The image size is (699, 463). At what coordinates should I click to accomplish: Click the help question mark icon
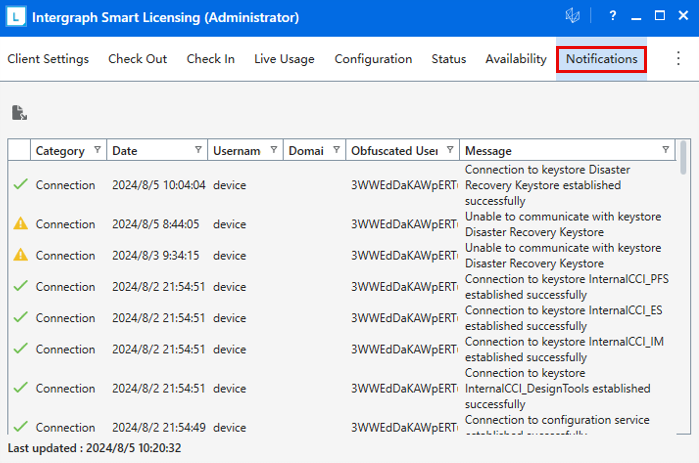pyautogui.click(x=612, y=17)
